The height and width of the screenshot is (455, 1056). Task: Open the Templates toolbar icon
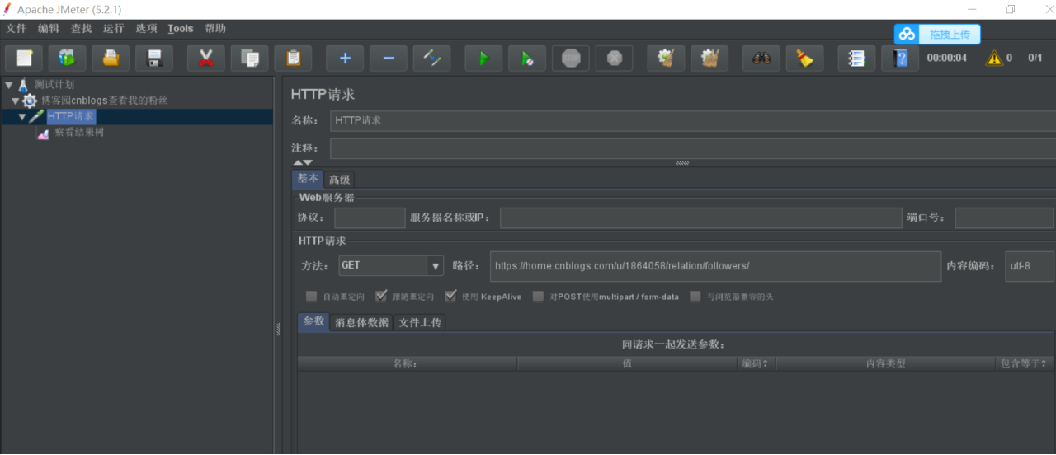pyautogui.click(x=67, y=59)
